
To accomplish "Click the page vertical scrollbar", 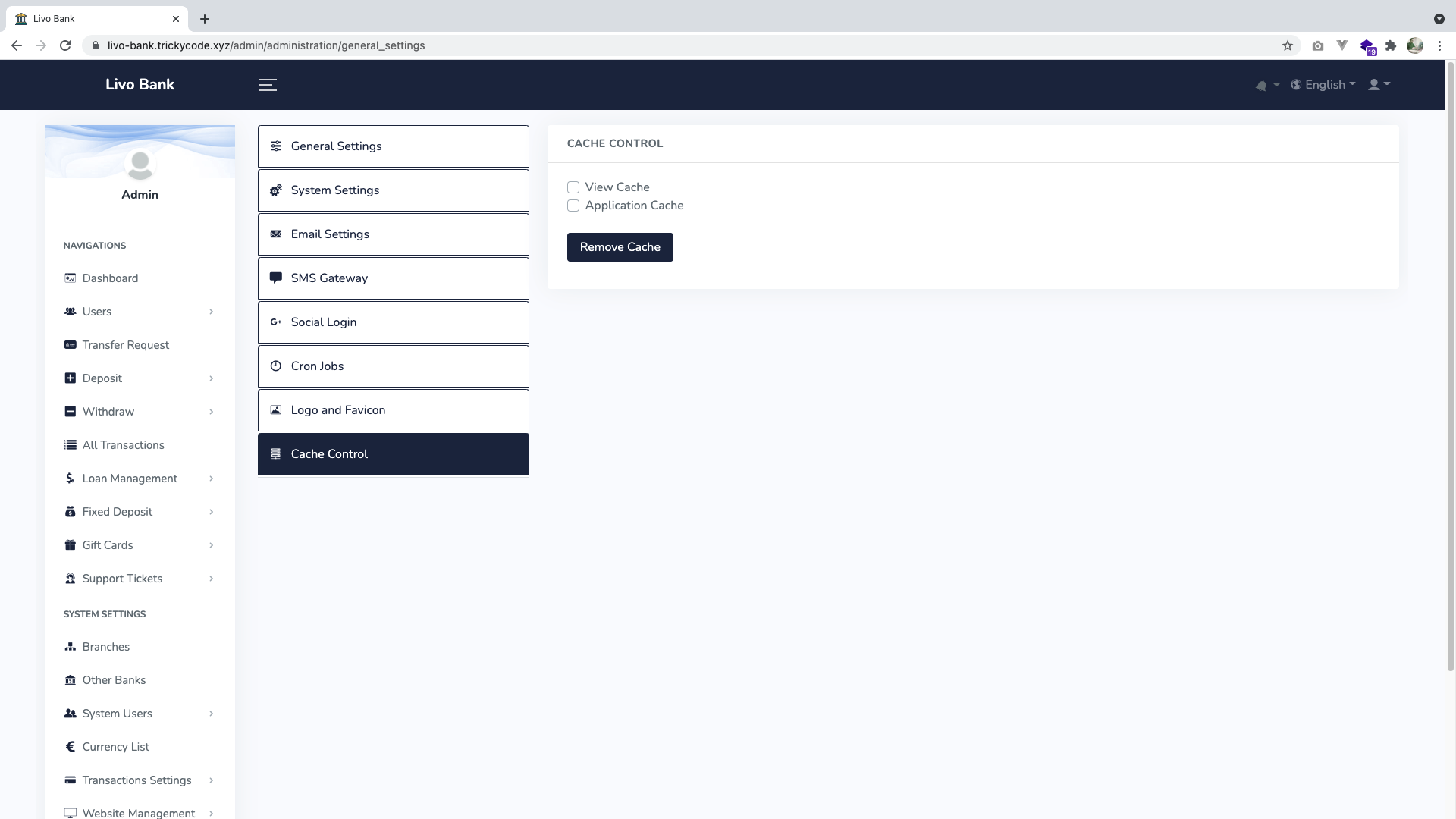I will 1451,366.
